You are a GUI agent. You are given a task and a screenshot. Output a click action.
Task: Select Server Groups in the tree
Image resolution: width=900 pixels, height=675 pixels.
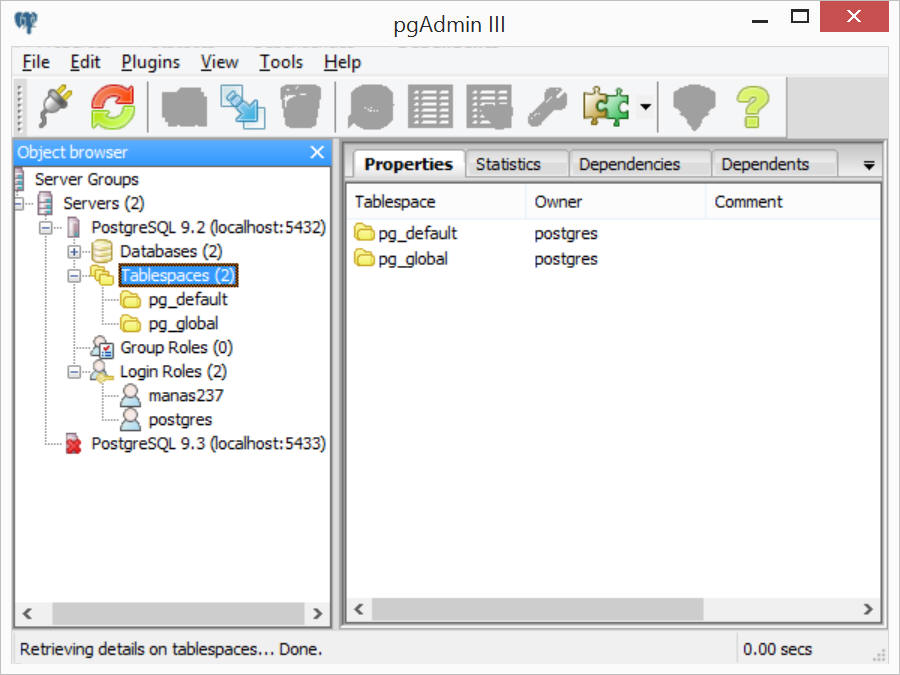87,179
